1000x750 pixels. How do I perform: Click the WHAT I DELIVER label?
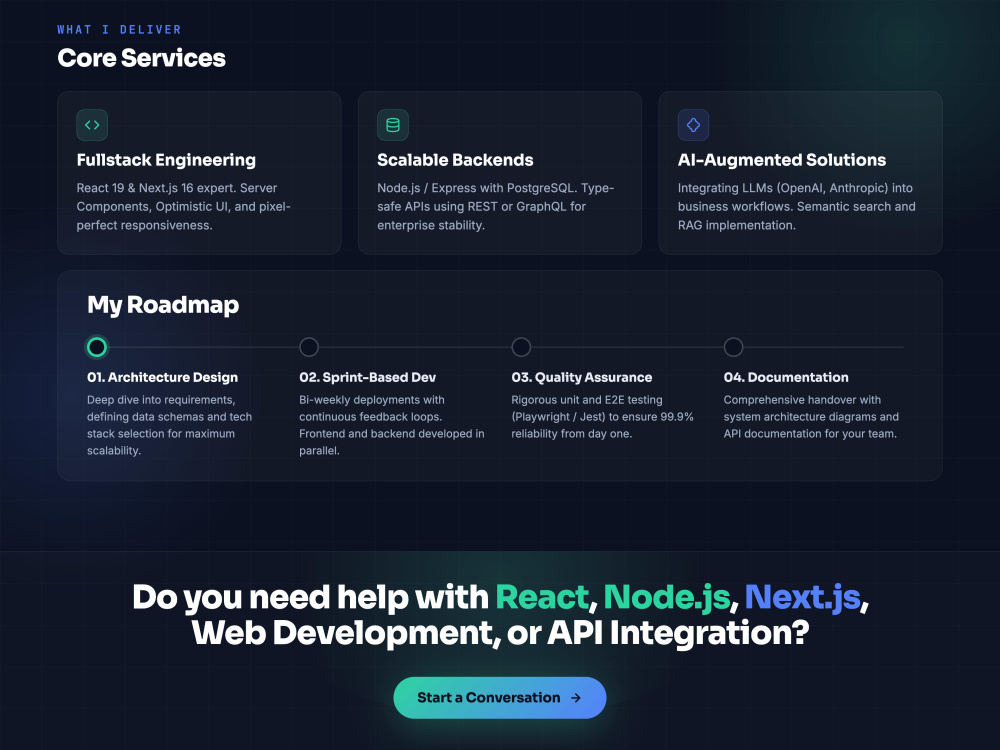(119, 29)
